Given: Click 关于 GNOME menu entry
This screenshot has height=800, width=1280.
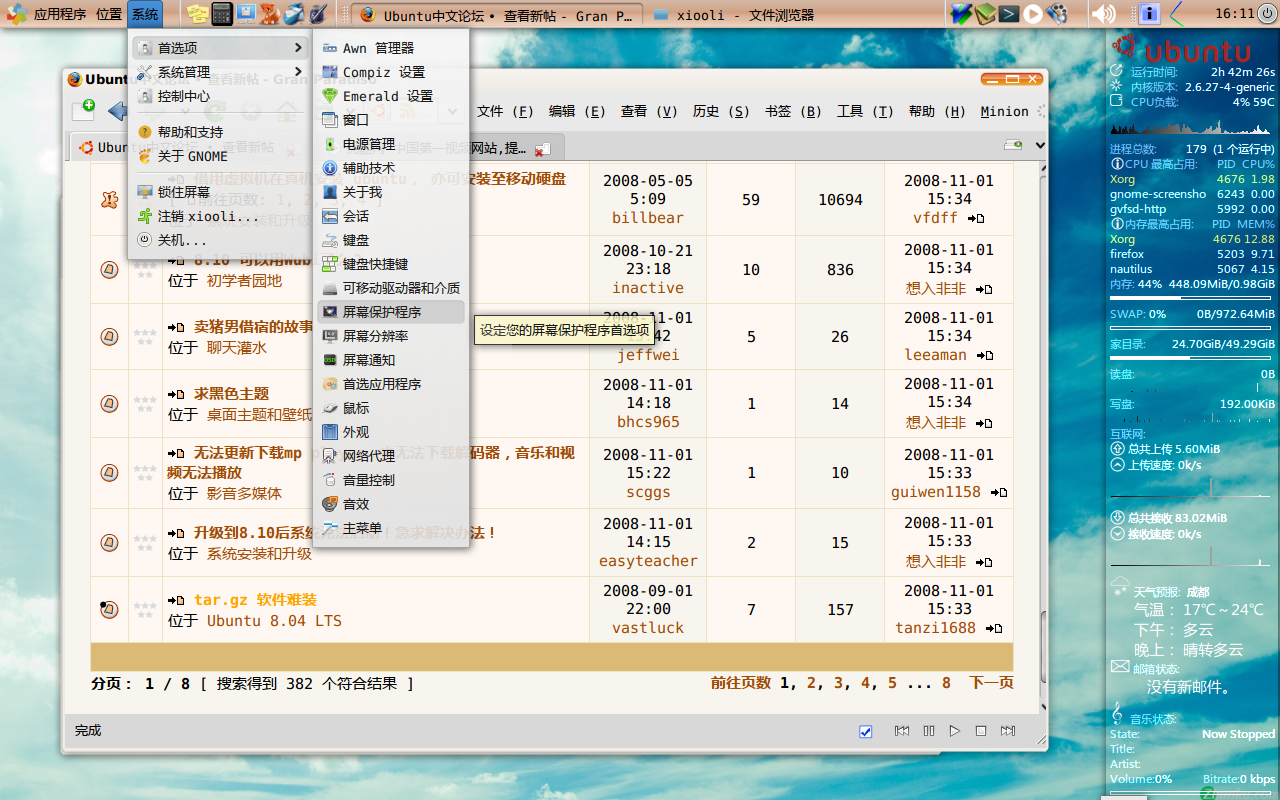Looking at the screenshot, I should coord(220,156).
